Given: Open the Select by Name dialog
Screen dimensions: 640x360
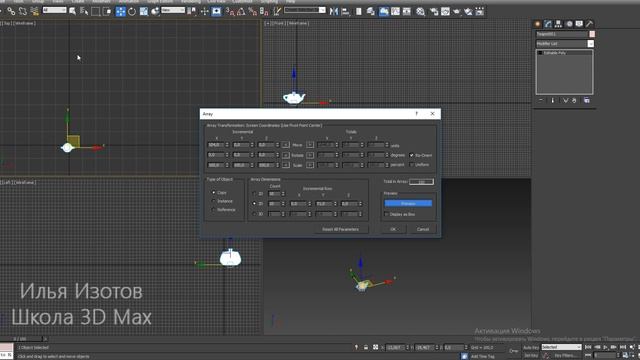Looking at the screenshot, I should (x=84, y=11).
